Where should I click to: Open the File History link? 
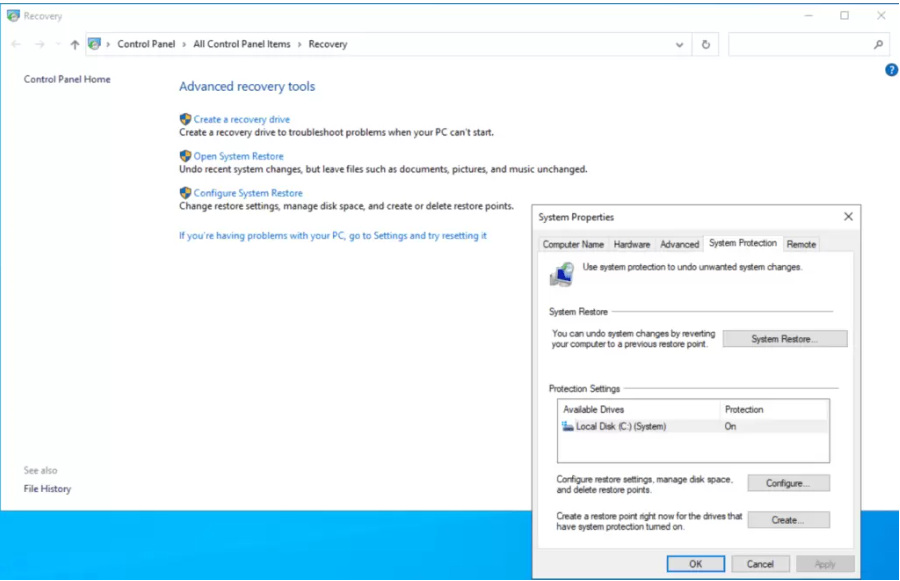(47, 489)
